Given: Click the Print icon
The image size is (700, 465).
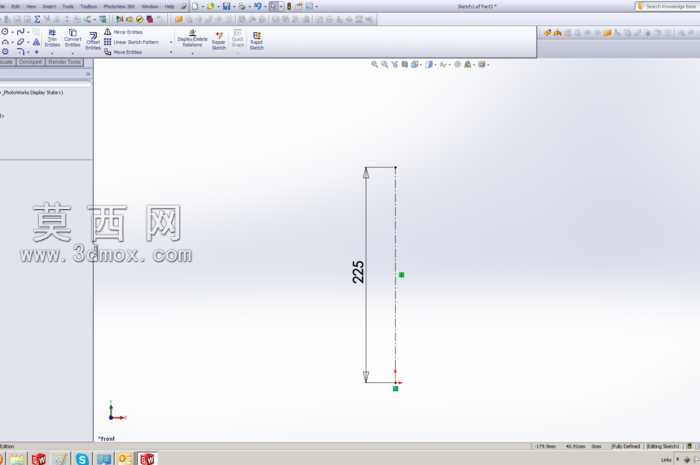Looking at the screenshot, I should click(242, 6).
